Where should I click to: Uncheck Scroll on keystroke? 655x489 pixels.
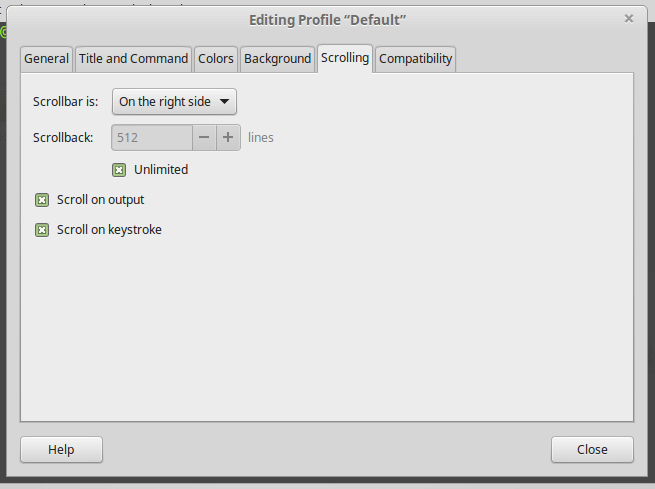(42, 230)
